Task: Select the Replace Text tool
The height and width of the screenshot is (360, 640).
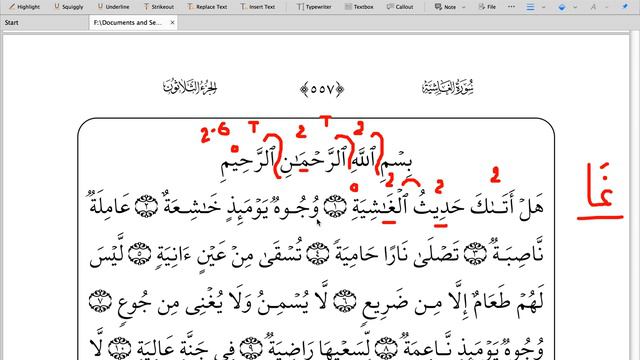Action: (x=207, y=7)
